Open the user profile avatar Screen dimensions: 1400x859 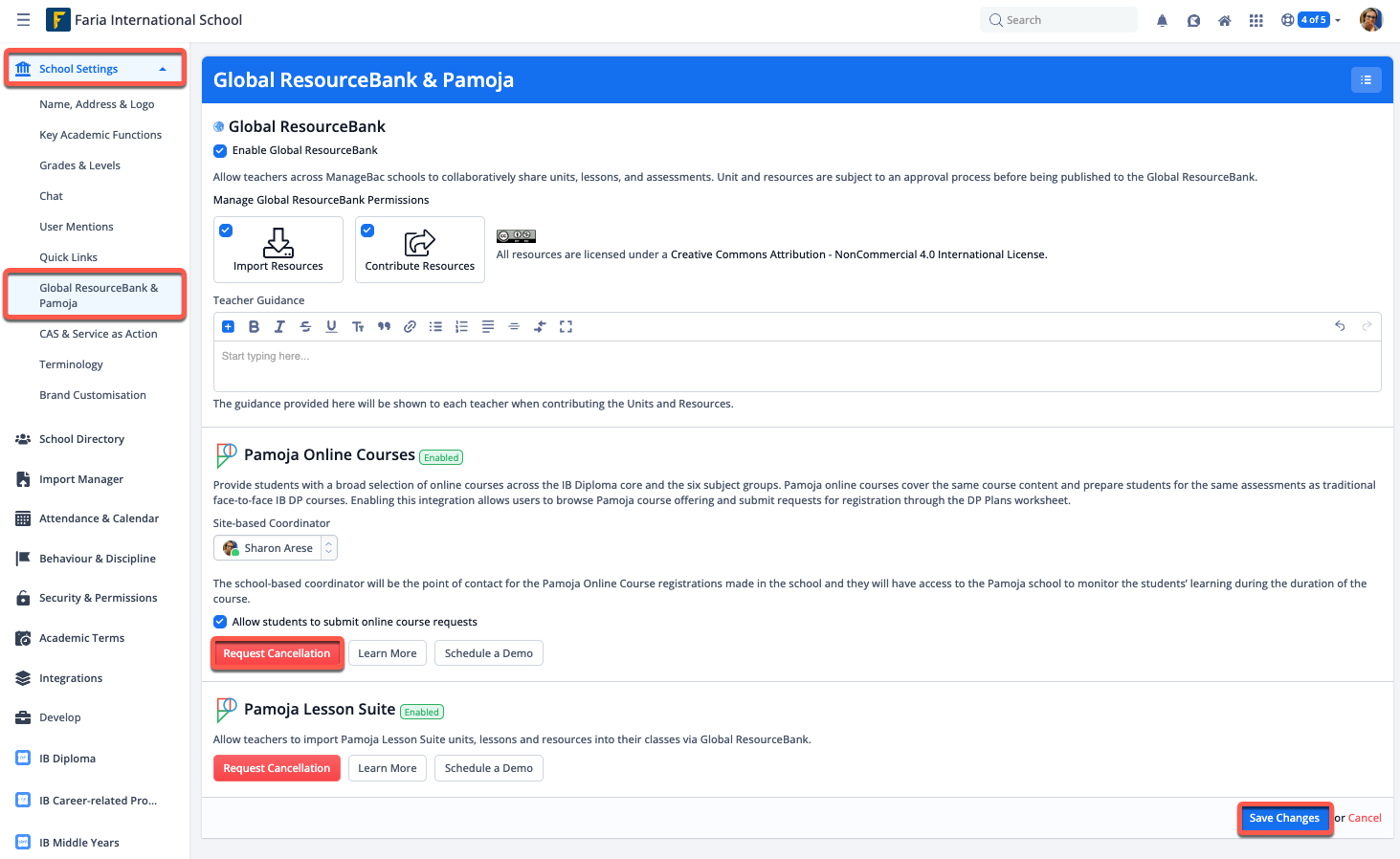click(1371, 19)
